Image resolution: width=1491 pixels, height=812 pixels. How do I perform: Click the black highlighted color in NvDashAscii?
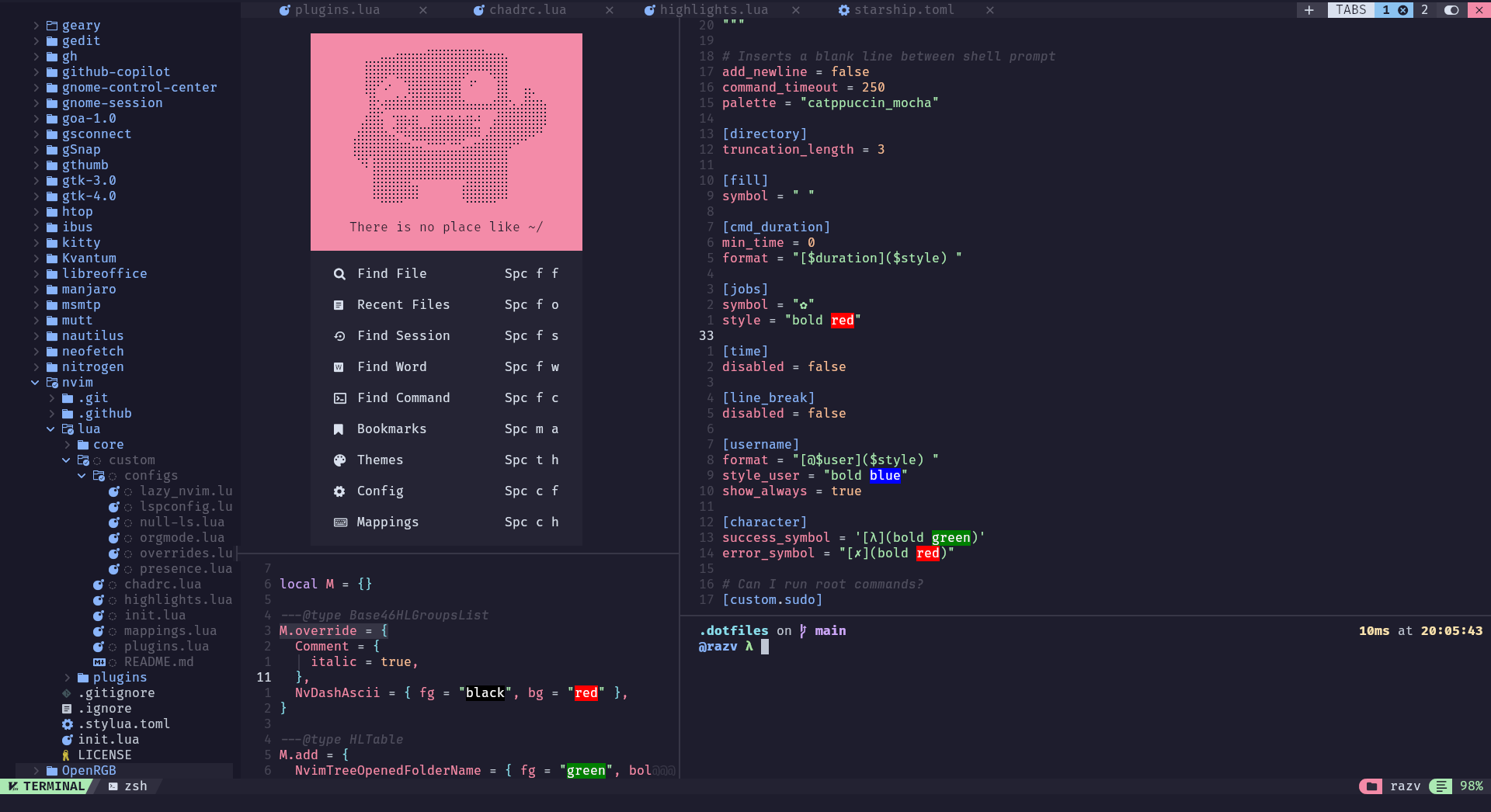click(485, 693)
